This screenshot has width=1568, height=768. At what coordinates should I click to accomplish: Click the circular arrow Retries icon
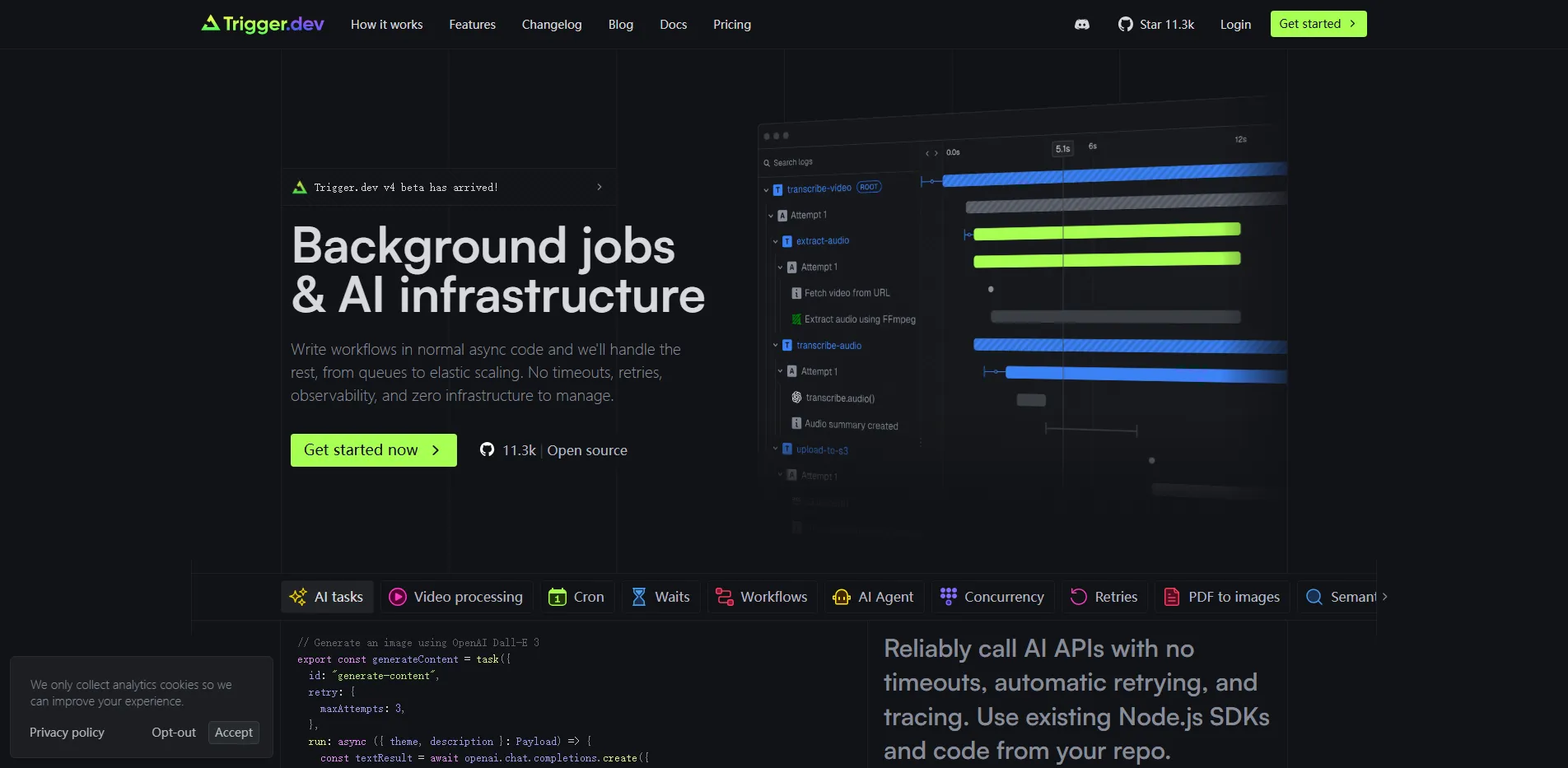(x=1078, y=597)
